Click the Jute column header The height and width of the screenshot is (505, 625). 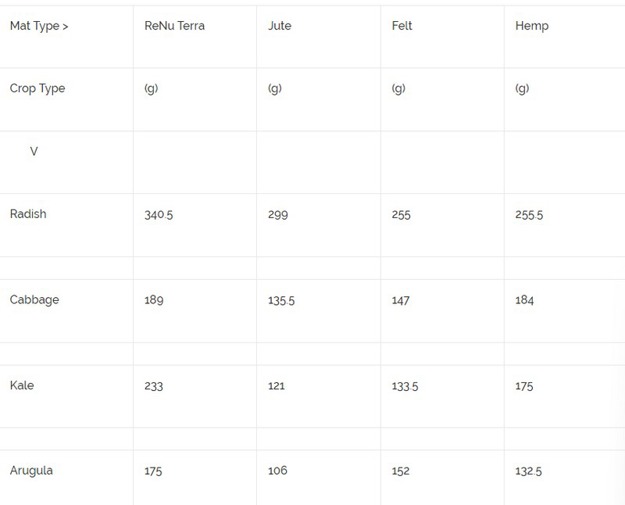pos(280,26)
